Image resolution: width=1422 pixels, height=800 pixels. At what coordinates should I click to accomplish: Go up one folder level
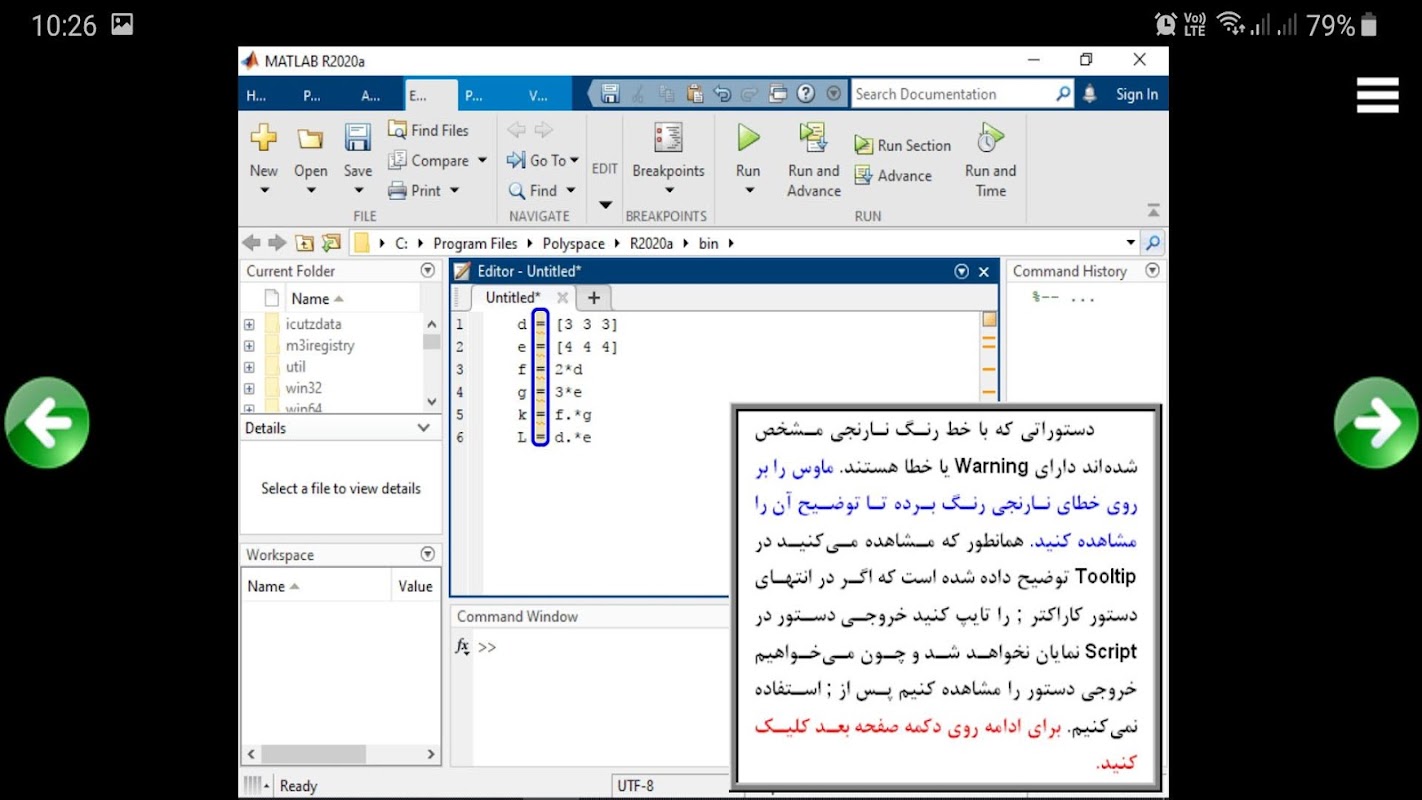click(x=304, y=243)
